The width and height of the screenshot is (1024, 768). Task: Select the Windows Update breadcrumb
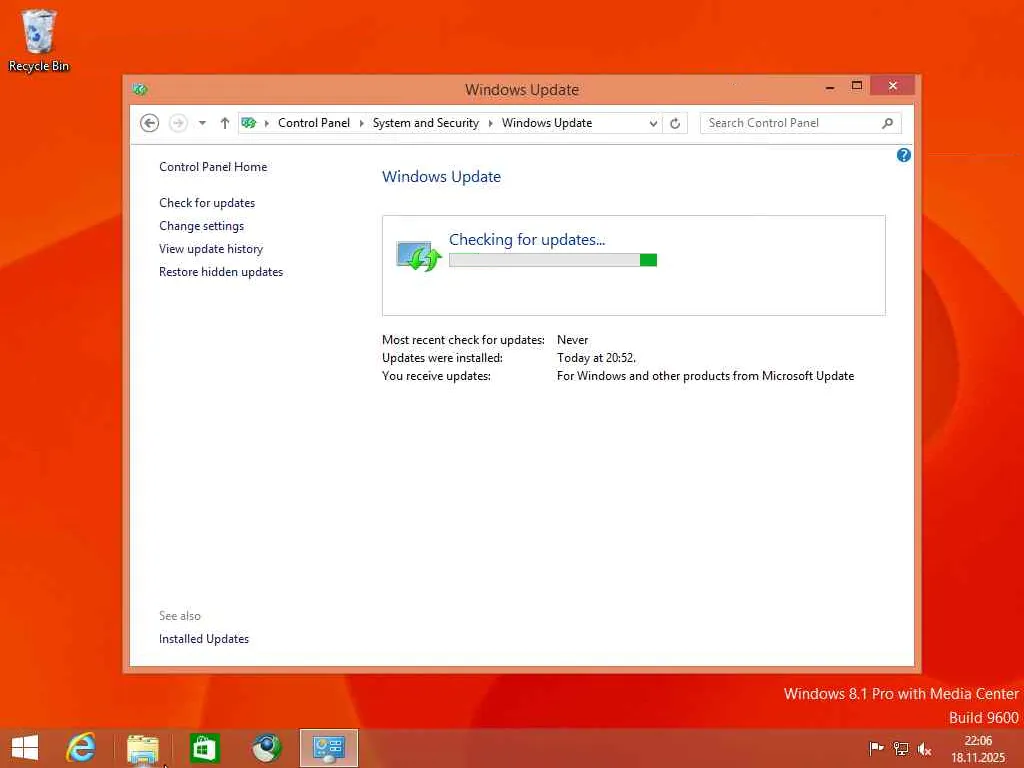547,123
